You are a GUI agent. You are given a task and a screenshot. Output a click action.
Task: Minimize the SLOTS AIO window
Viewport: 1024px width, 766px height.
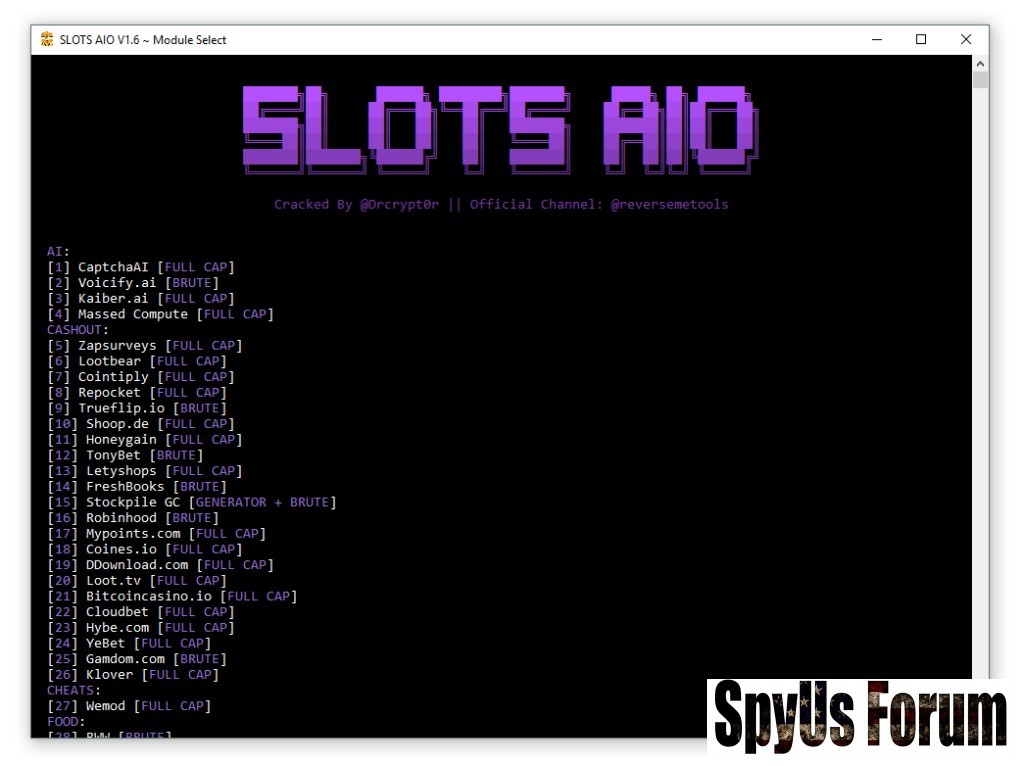(x=877, y=40)
